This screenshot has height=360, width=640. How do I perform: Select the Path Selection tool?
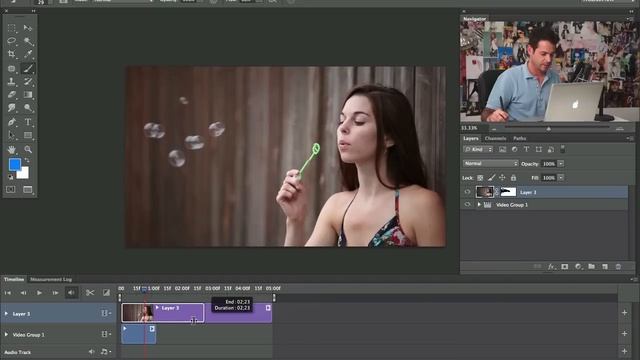[x=11, y=135]
